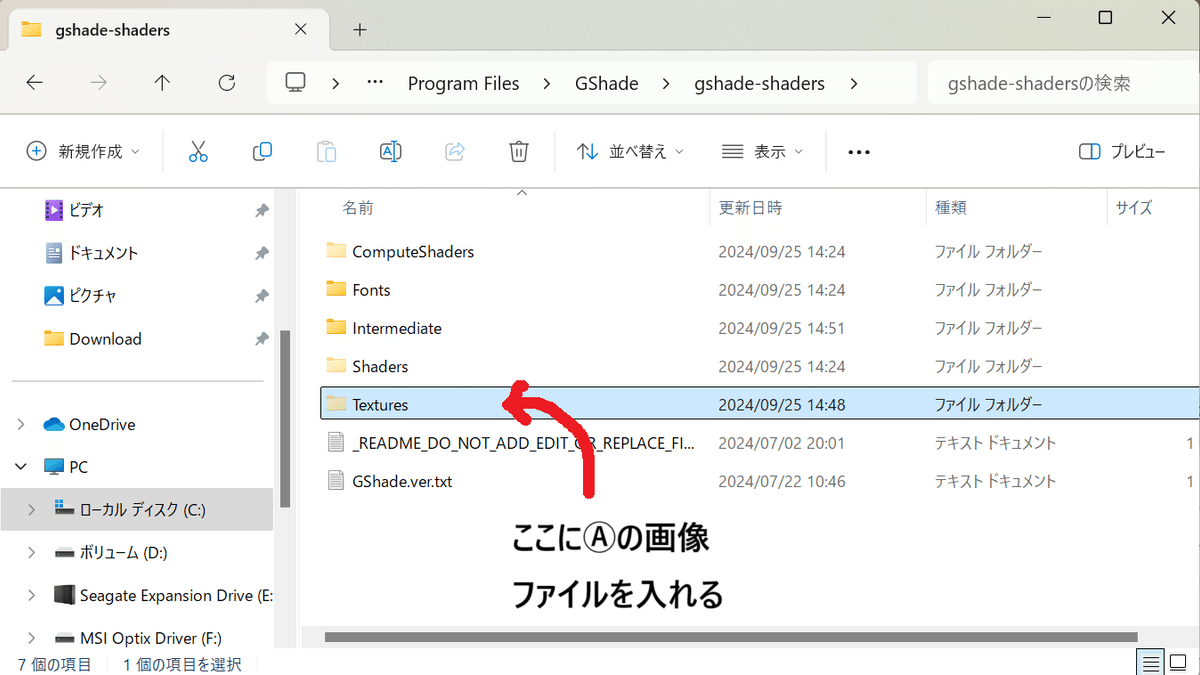Click the Paste clipboard icon
This screenshot has width=1200, height=675.
tap(326, 151)
